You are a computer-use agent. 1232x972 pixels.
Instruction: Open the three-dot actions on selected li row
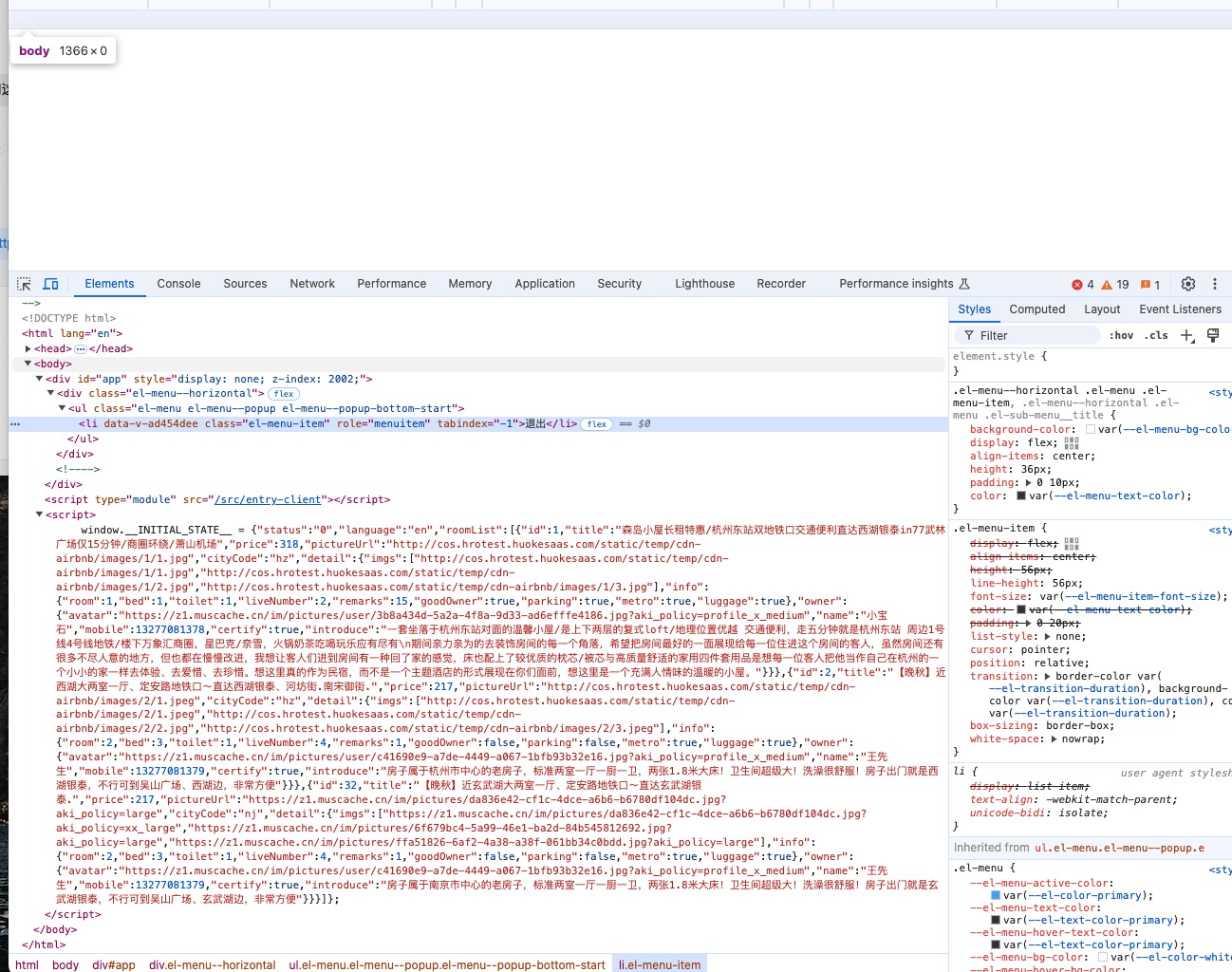click(x=15, y=424)
